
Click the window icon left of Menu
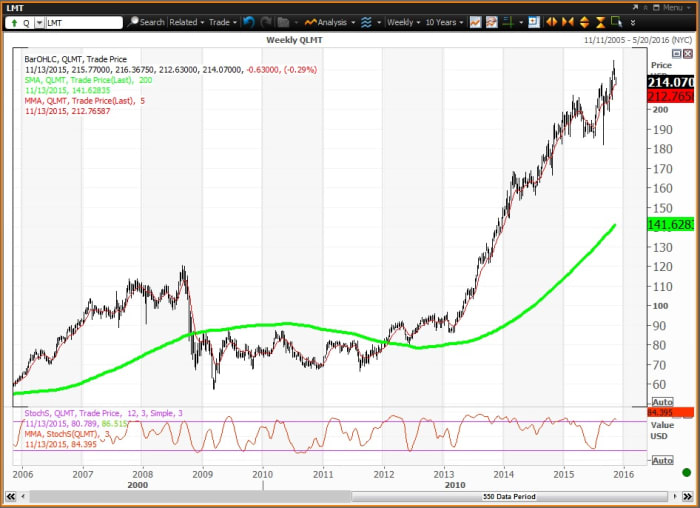656,8
